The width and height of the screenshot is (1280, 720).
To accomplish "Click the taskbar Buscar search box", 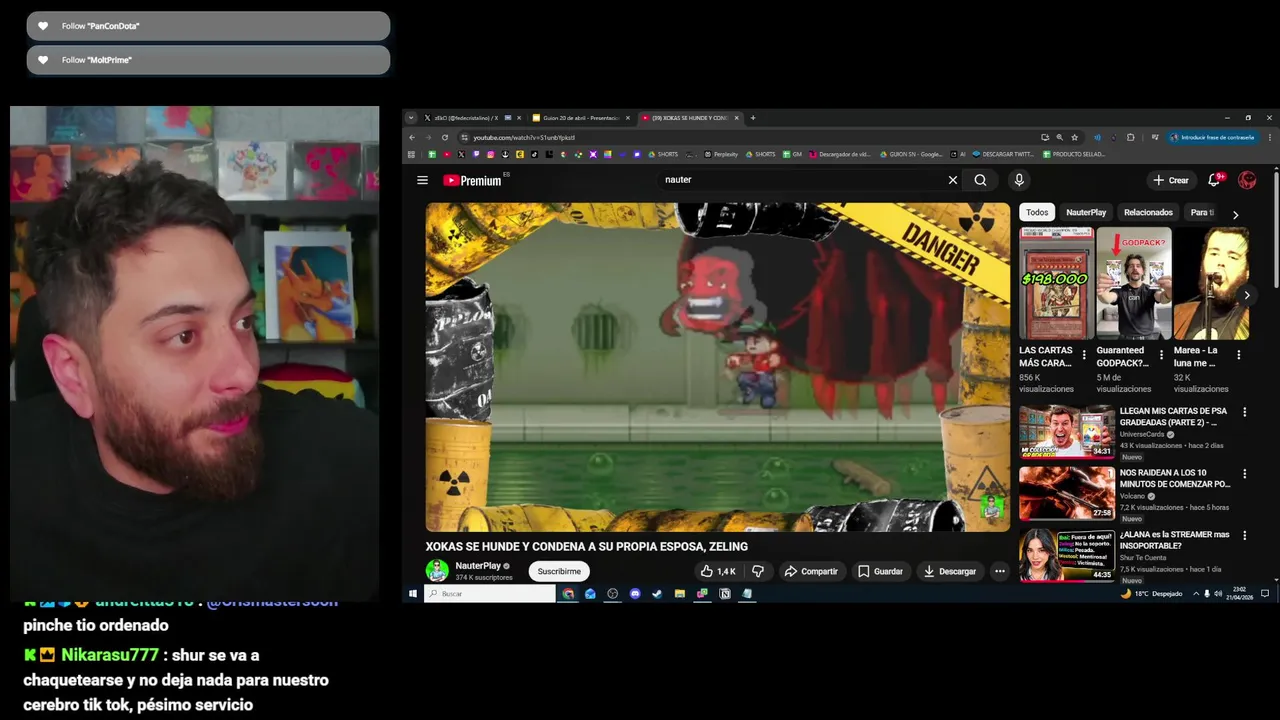I will 490,593.
